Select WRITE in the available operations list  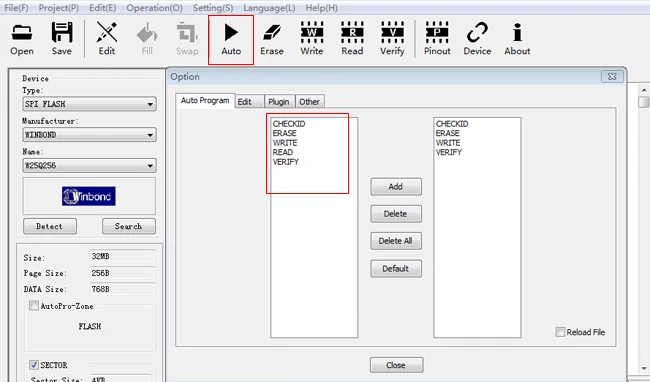285,143
